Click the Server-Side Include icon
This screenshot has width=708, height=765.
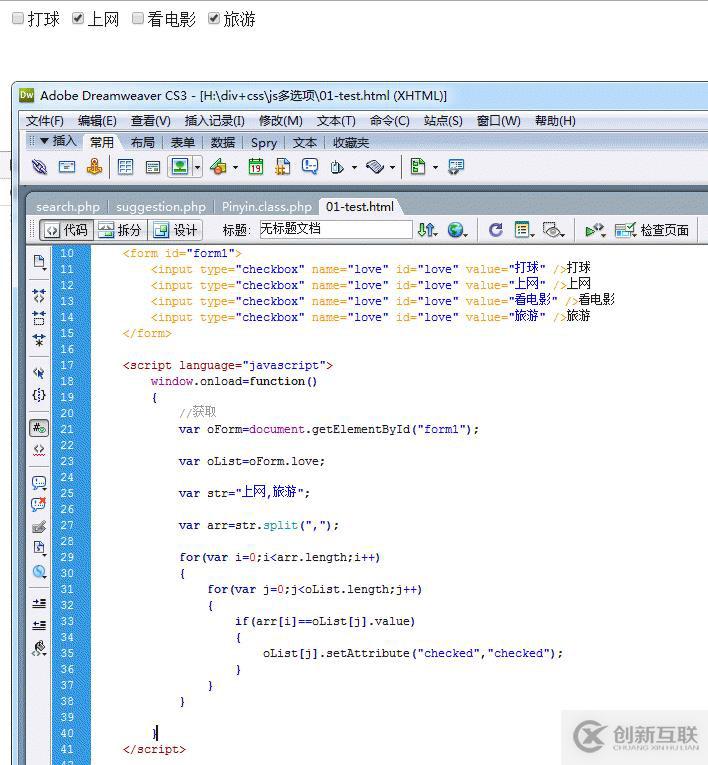click(x=283, y=167)
